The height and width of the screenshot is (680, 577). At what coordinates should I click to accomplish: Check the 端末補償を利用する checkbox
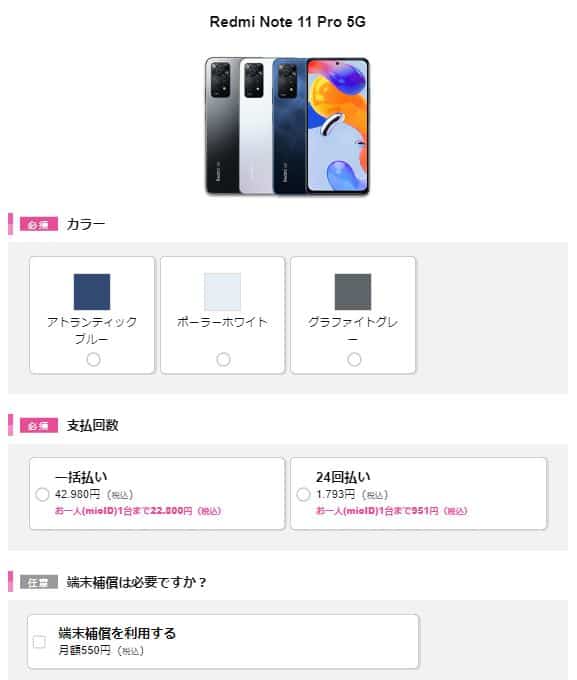(39, 642)
